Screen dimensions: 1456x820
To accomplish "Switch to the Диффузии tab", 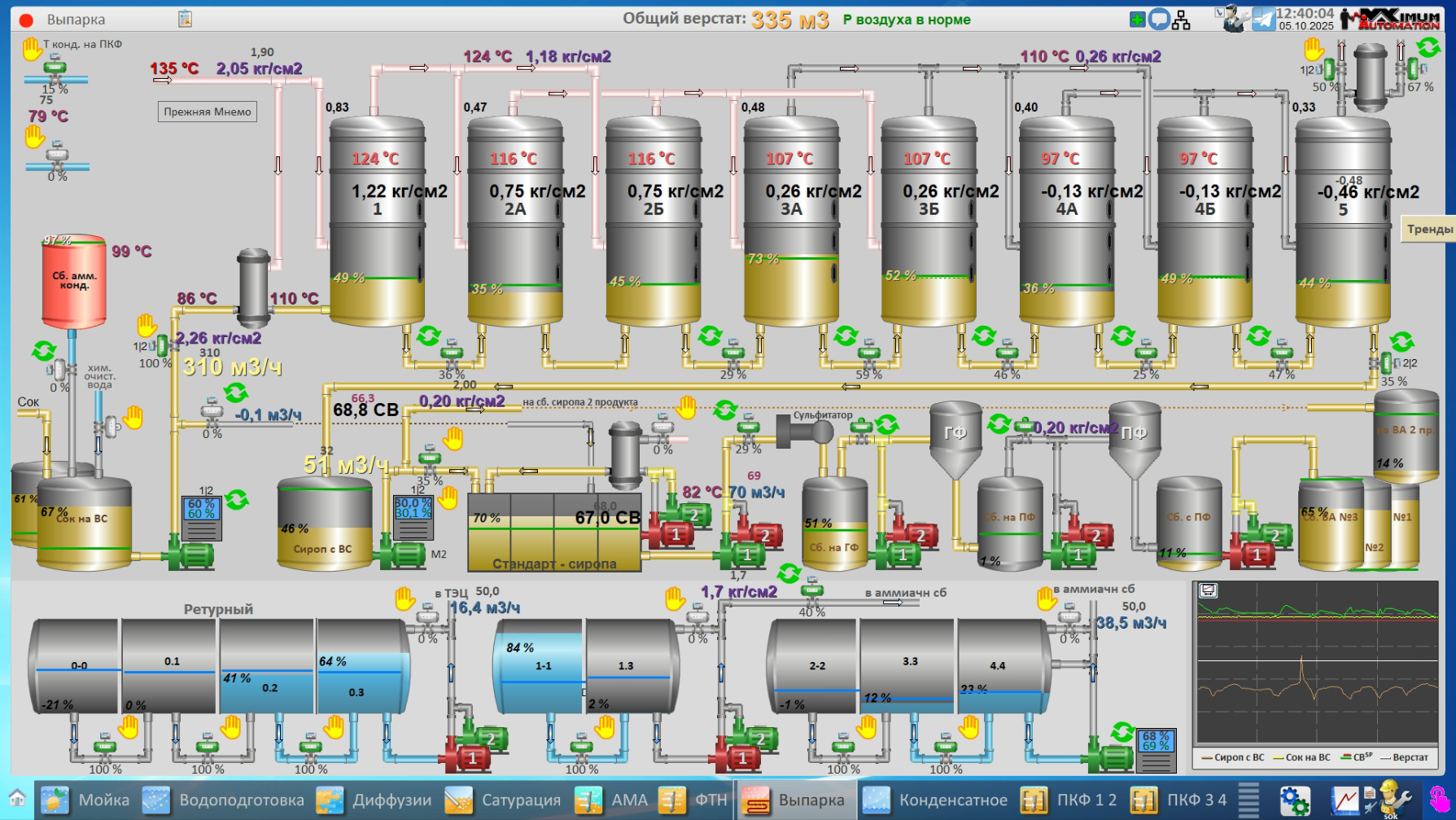I will pyautogui.click(x=374, y=800).
